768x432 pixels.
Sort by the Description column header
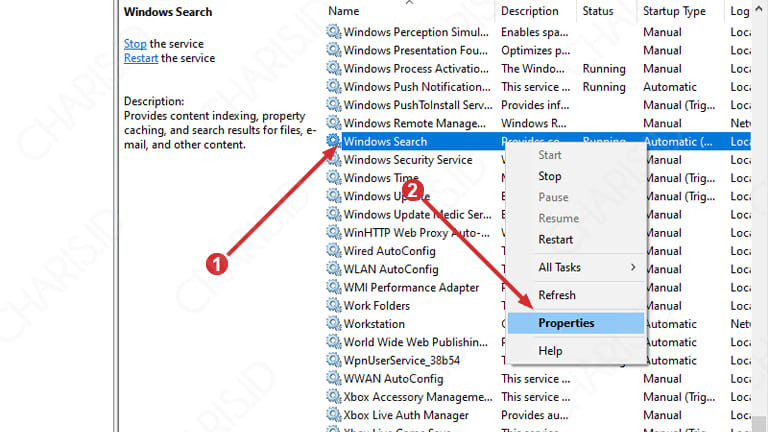(529, 11)
